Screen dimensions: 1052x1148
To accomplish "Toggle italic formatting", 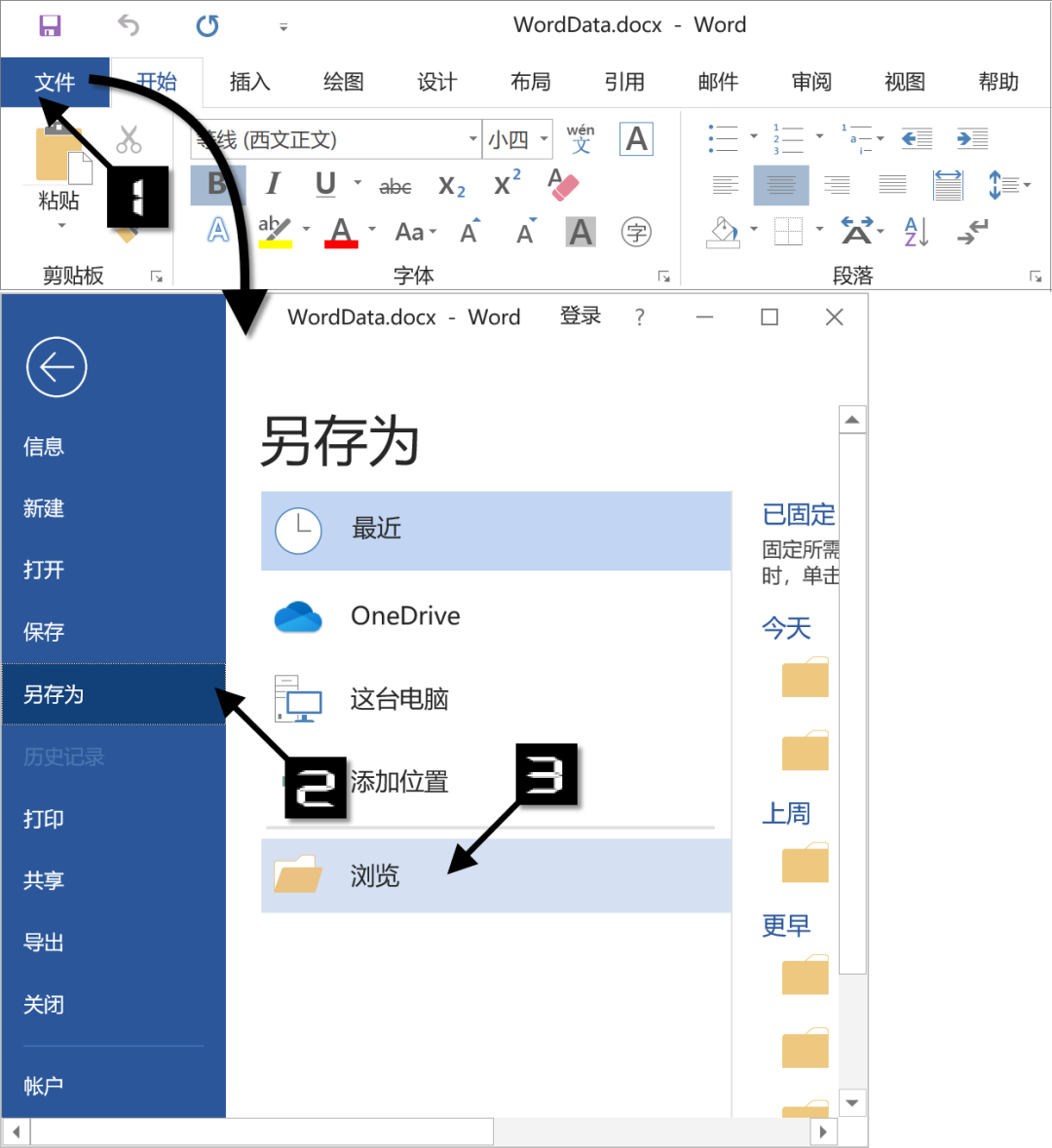I will [x=274, y=184].
